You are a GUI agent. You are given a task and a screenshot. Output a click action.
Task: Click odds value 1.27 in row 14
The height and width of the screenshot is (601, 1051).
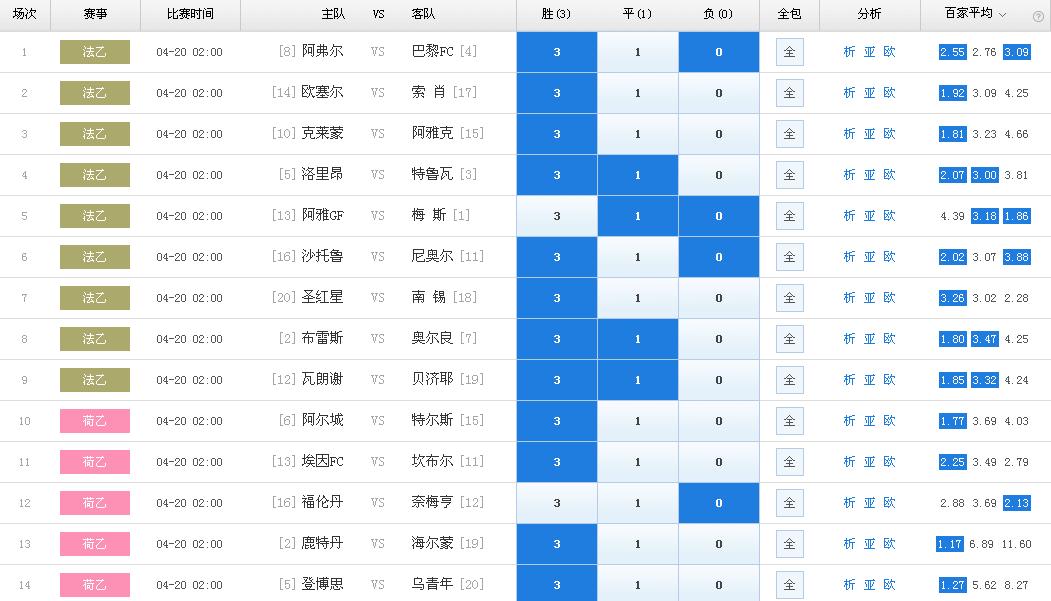(952, 585)
